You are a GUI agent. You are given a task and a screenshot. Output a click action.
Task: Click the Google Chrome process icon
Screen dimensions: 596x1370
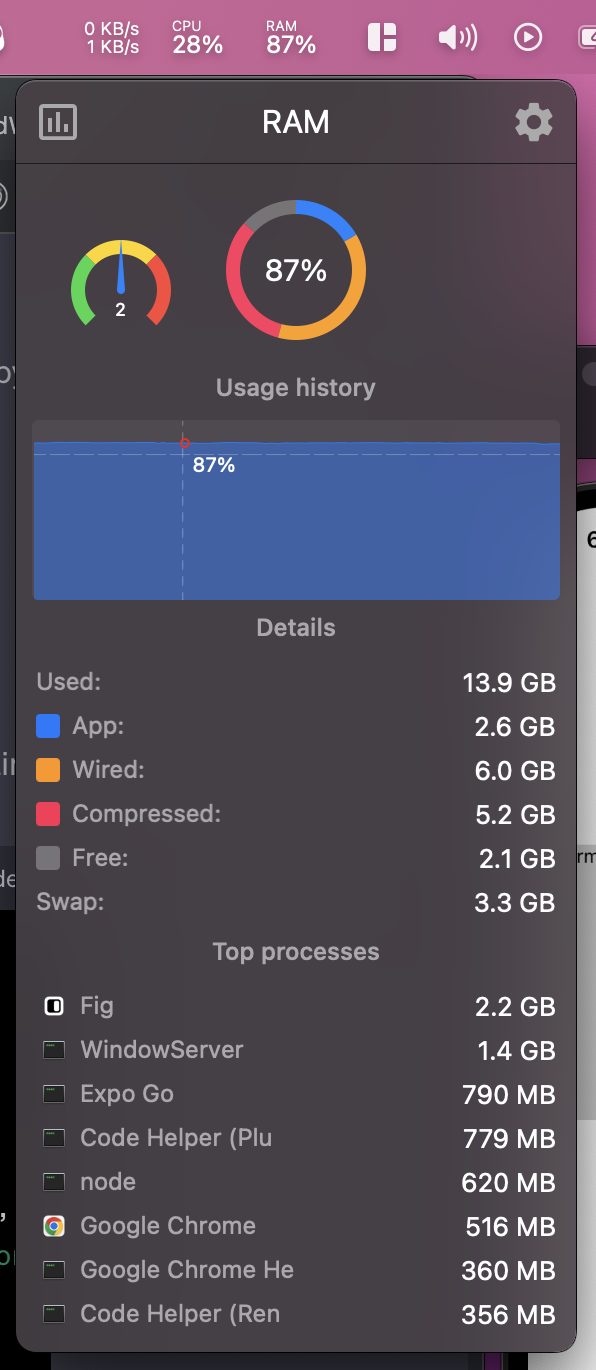coord(54,1225)
